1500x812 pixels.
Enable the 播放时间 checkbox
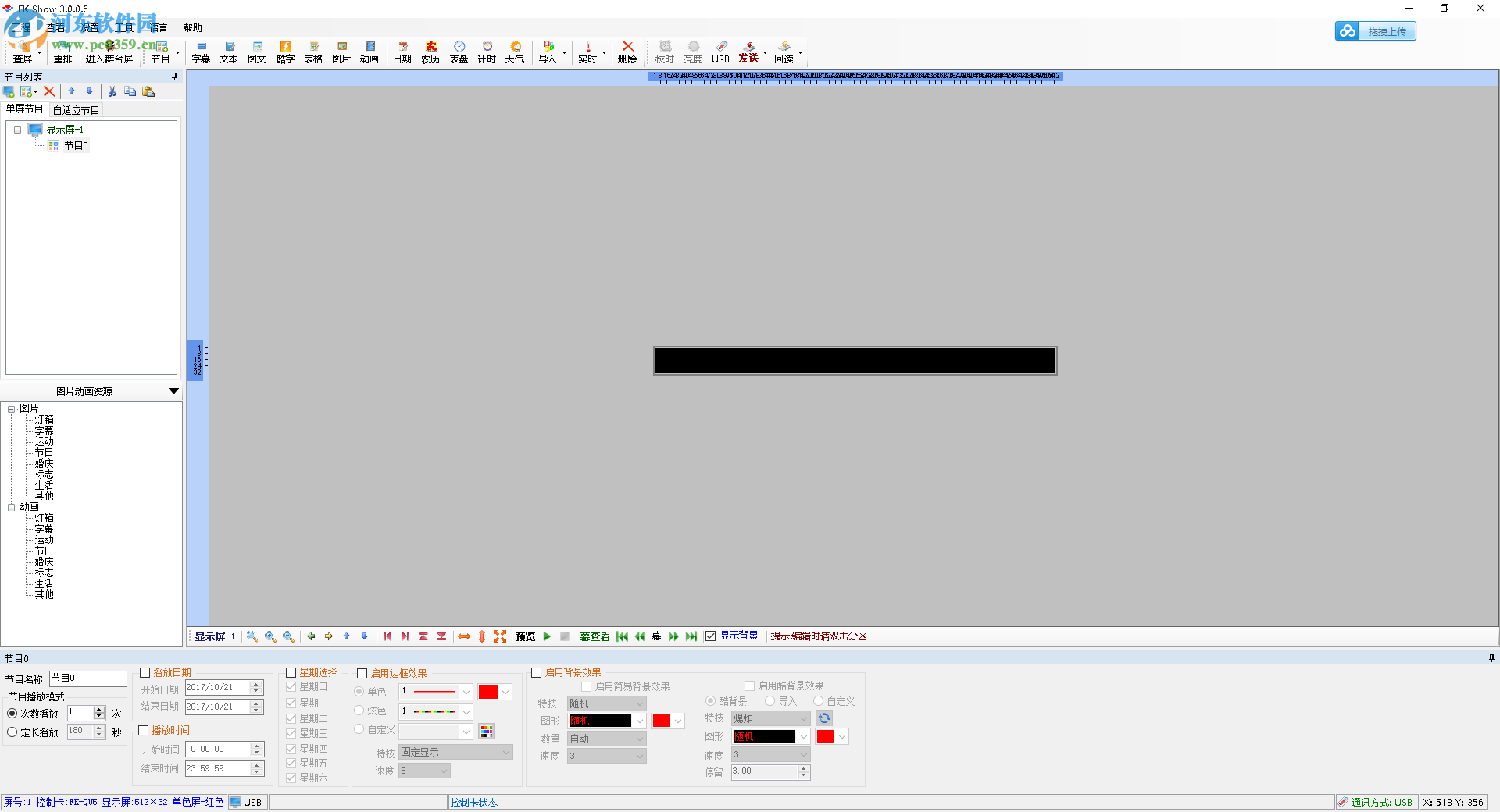click(x=144, y=731)
